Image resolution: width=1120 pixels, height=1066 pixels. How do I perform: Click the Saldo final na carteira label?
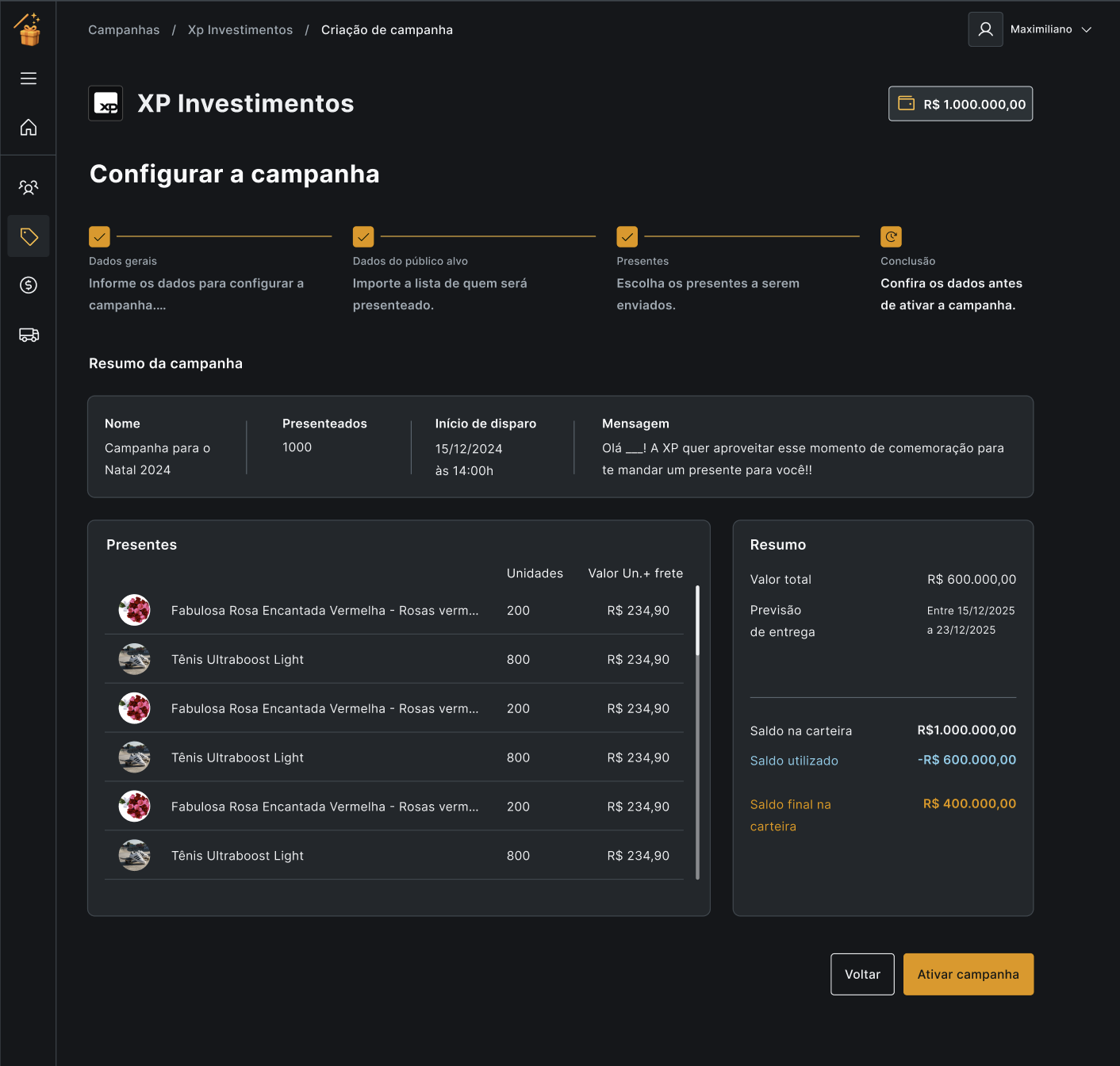point(791,815)
